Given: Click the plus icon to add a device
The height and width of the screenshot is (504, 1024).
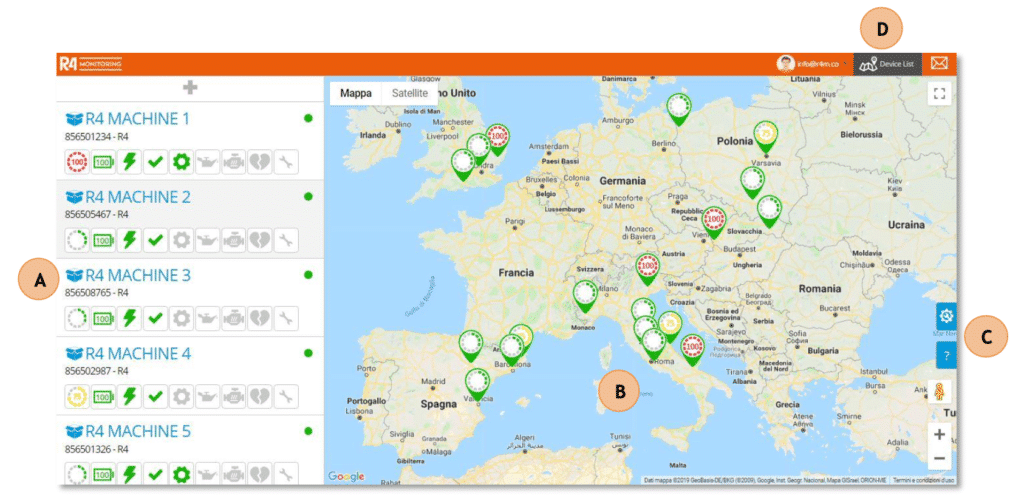Looking at the screenshot, I should 190,89.
